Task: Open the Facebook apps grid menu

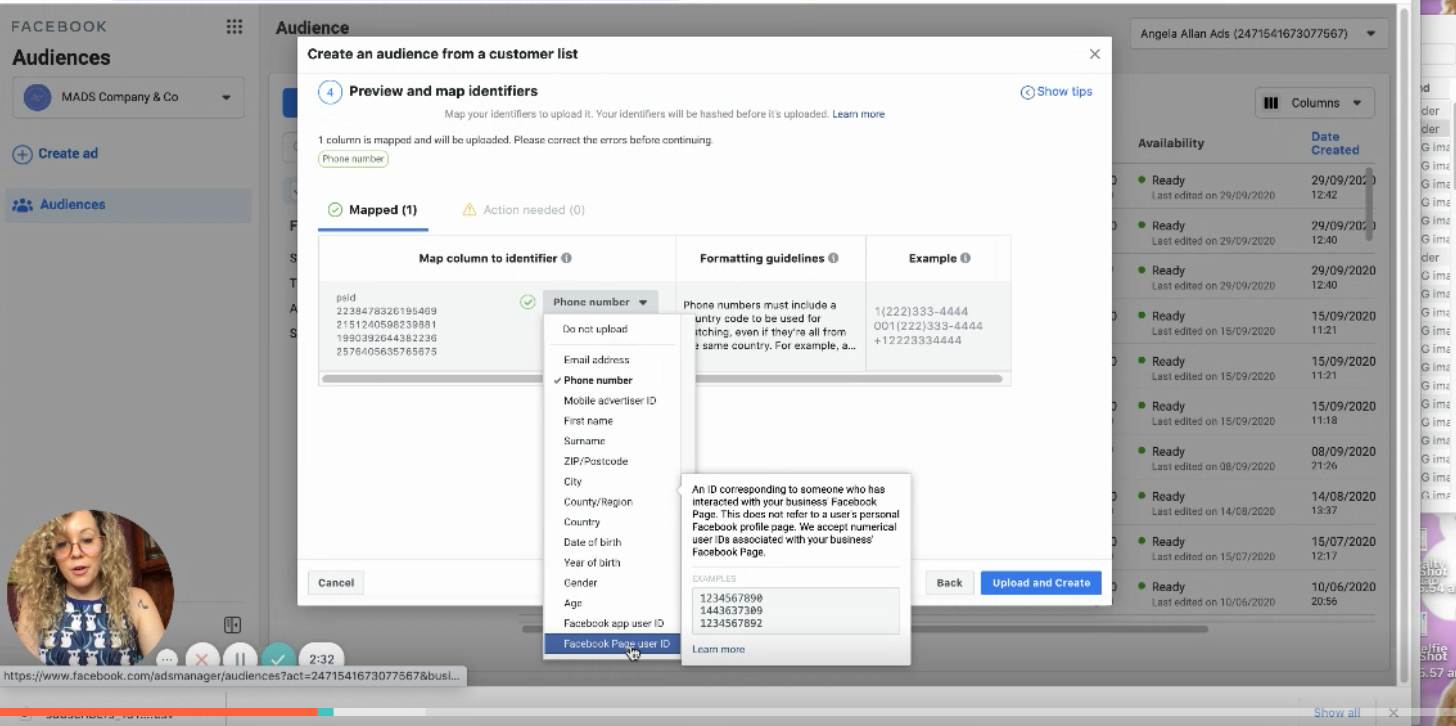Action: tap(234, 27)
